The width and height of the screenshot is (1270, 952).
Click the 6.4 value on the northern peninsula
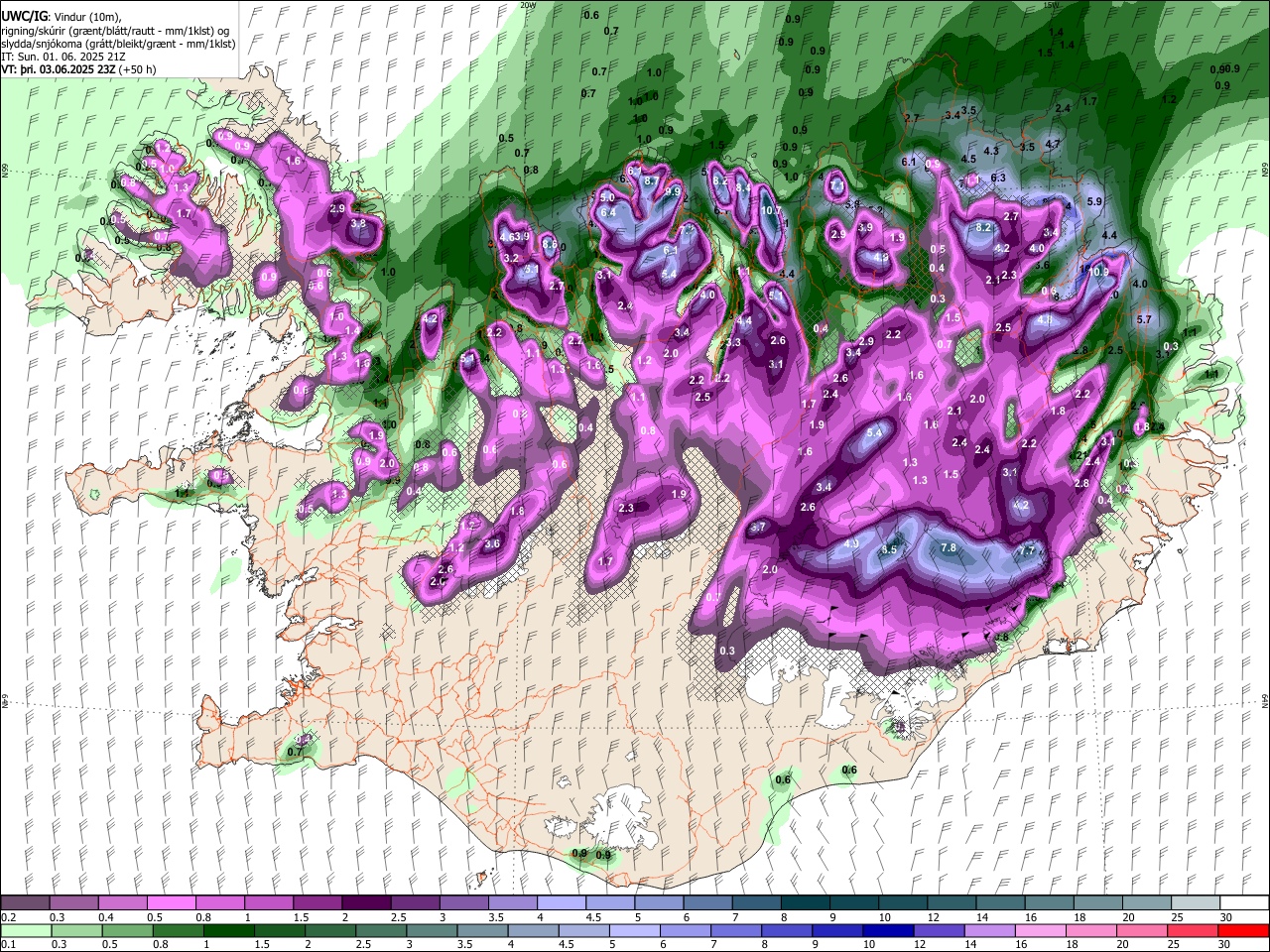[x=608, y=212]
